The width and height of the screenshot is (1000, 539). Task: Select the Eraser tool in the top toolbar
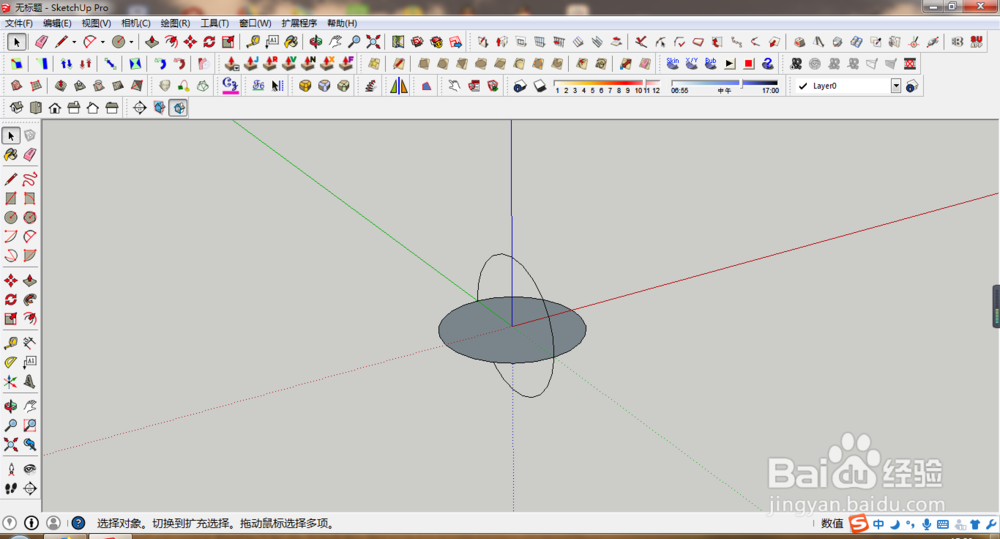41,42
